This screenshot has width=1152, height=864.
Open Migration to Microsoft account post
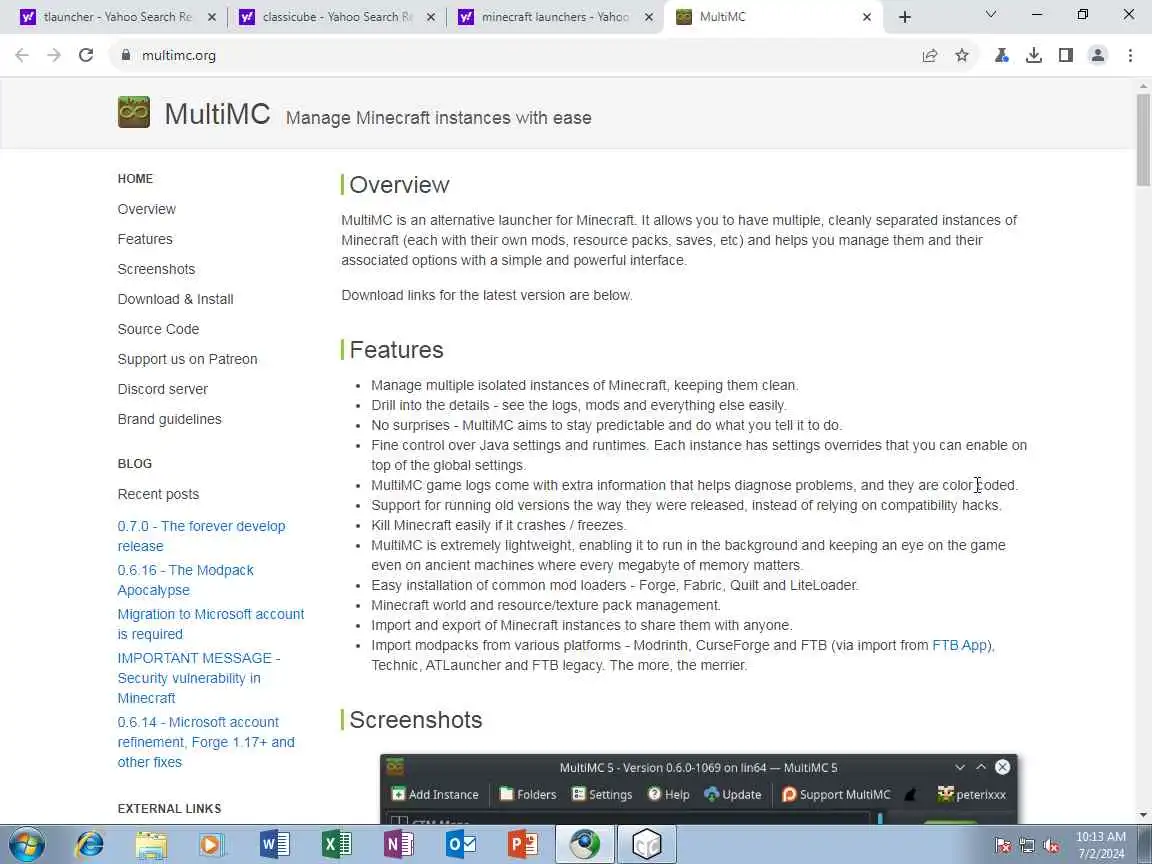pyautogui.click(x=211, y=624)
